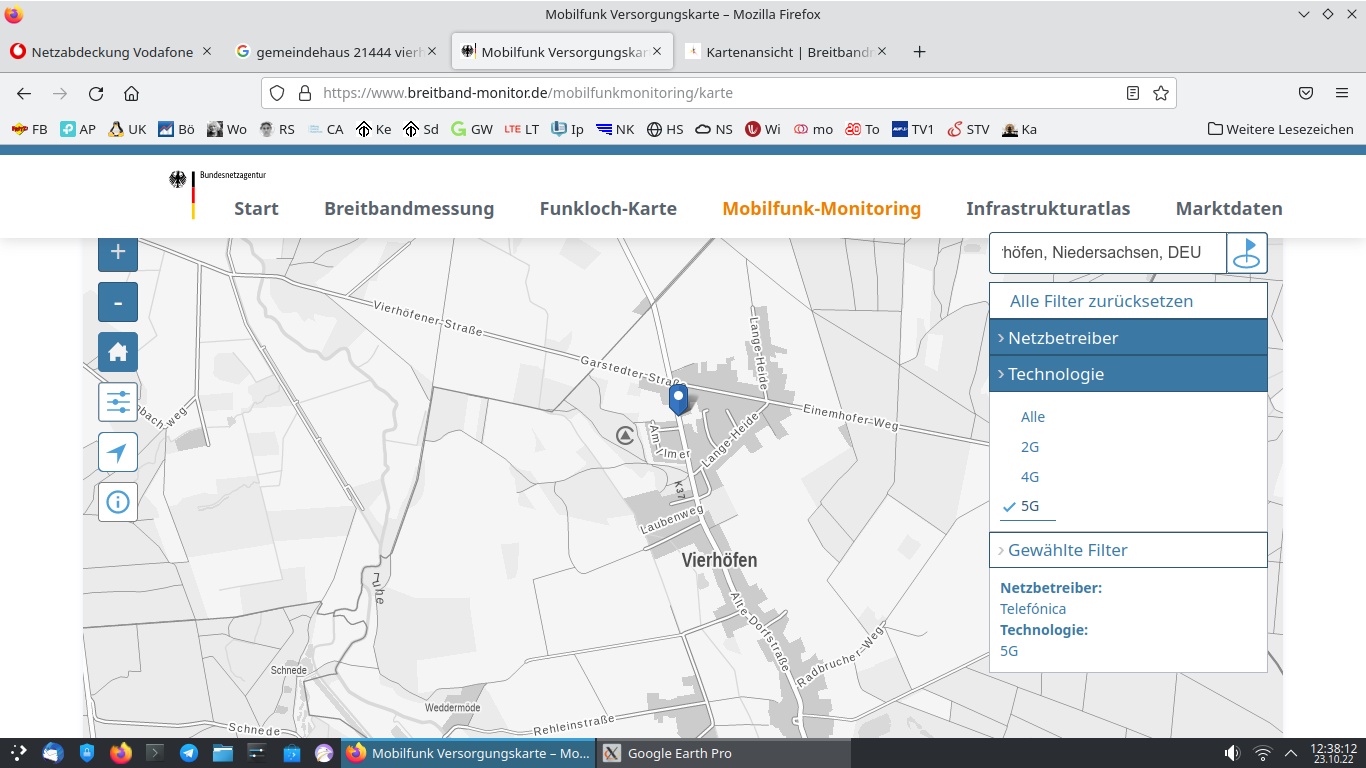
Task: Collapse the Gewählte Filter section
Action: point(1128,550)
